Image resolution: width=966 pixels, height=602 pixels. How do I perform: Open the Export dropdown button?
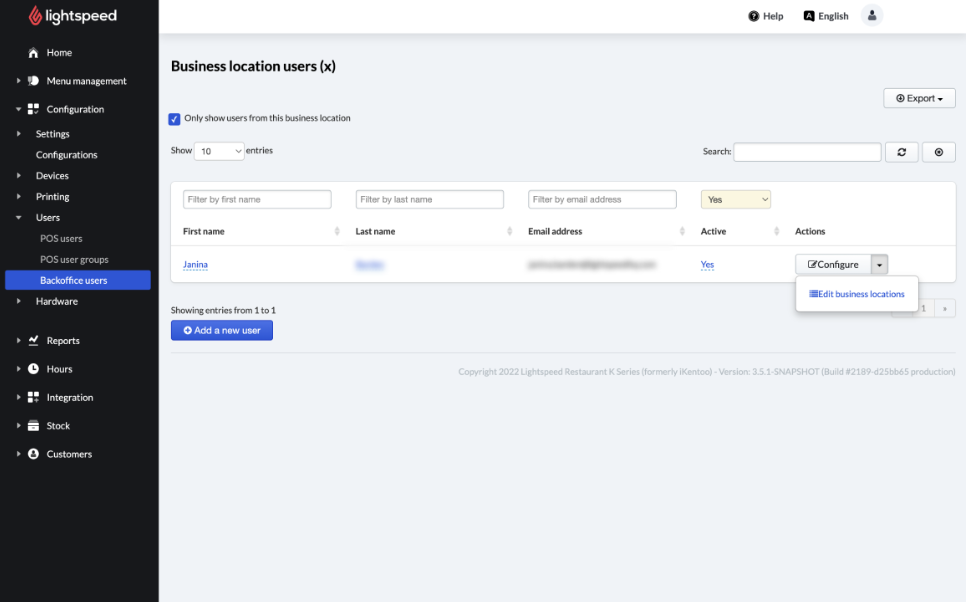[919, 98]
